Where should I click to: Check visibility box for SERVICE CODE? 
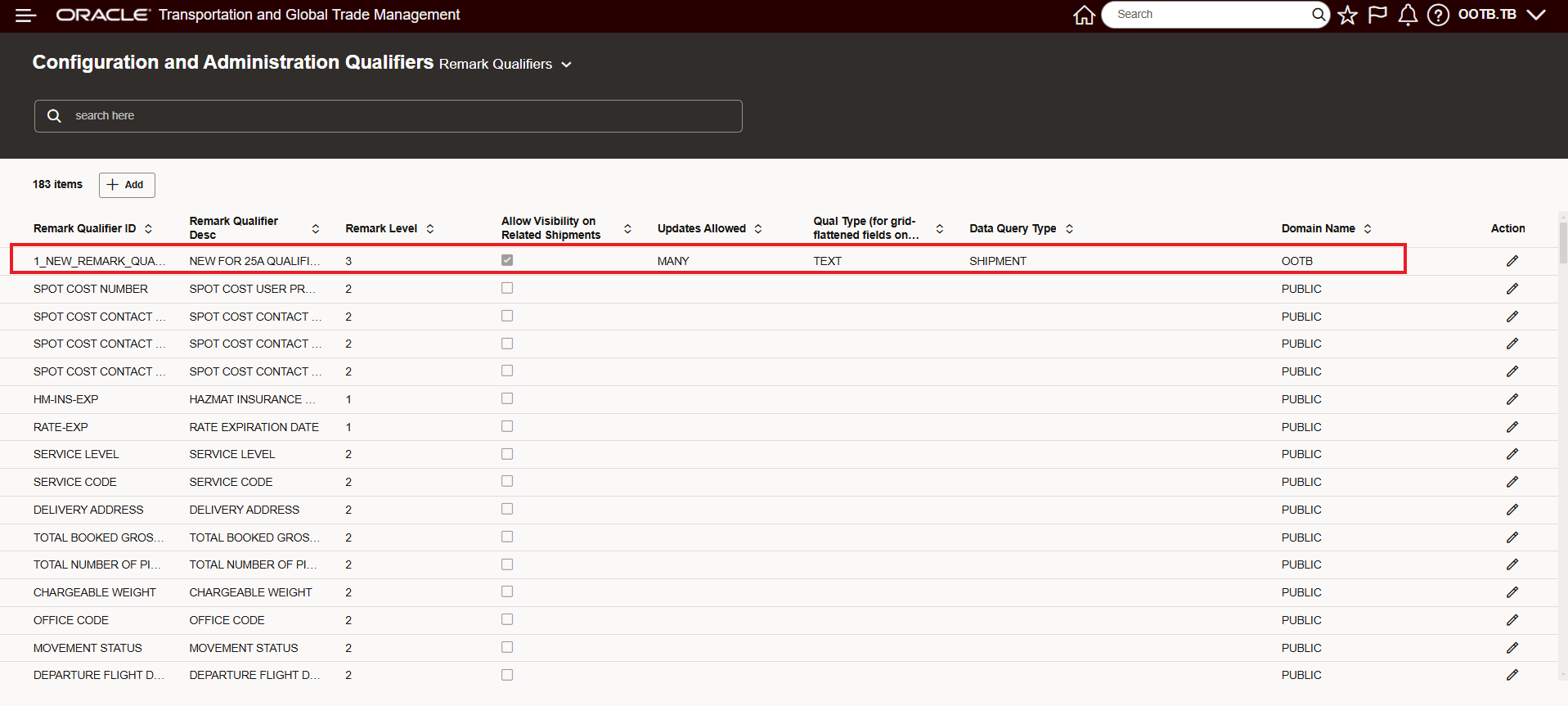507,481
